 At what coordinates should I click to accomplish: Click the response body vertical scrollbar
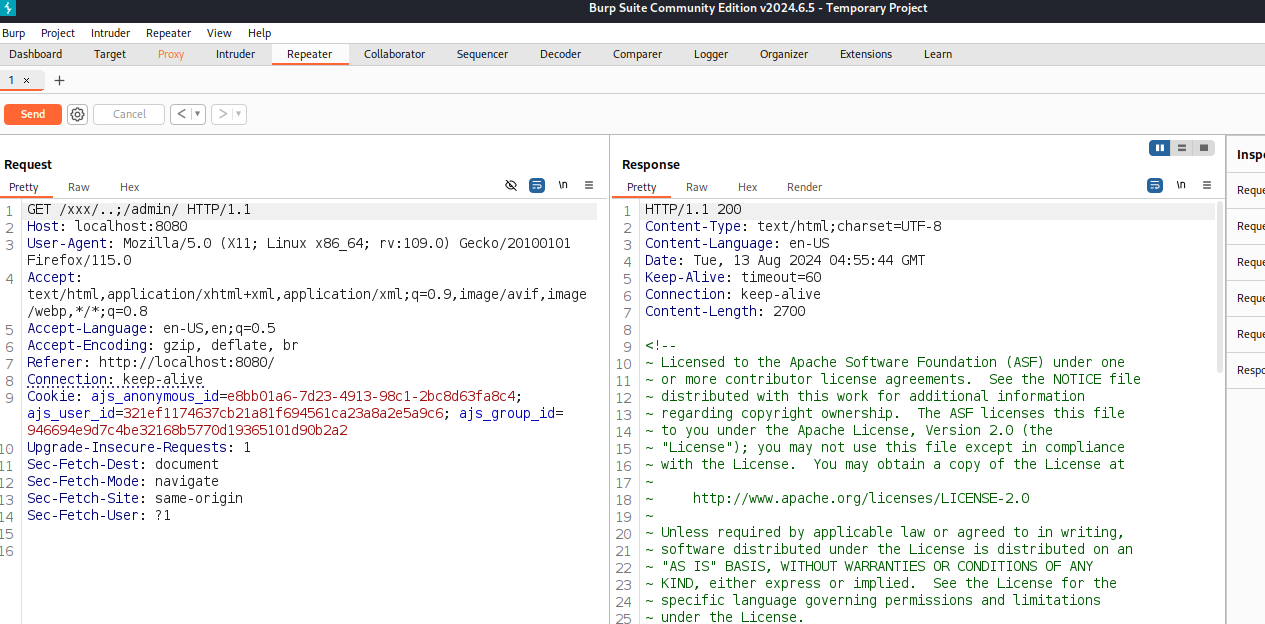point(1220,285)
